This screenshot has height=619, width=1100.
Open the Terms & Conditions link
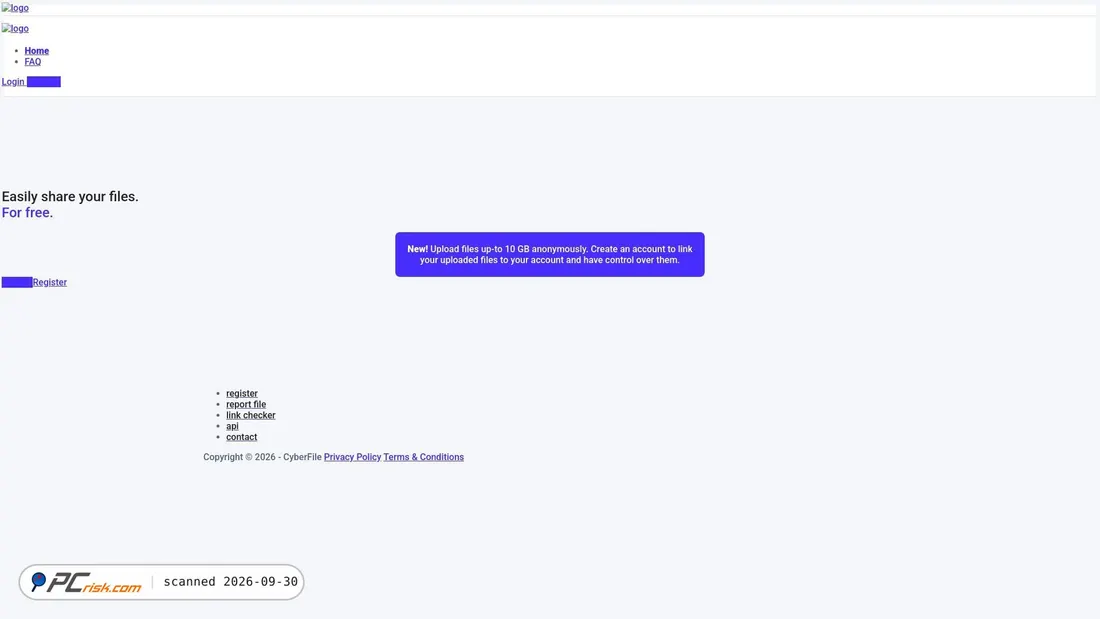click(x=423, y=457)
